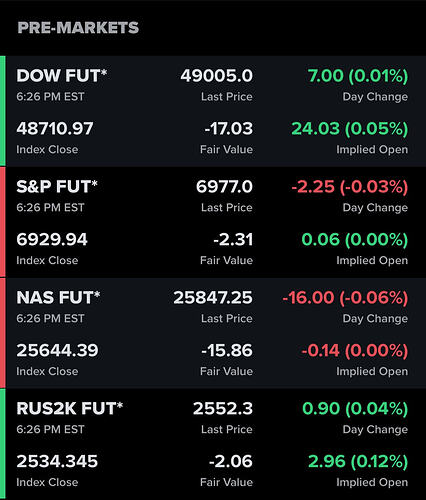Click DOW fair value -17.03

point(229,129)
